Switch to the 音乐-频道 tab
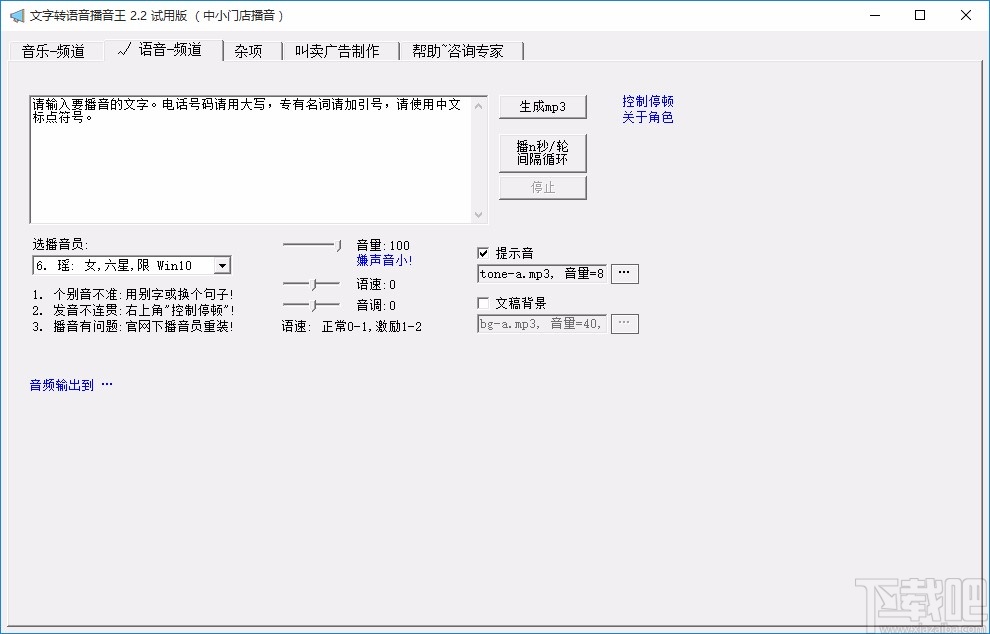The image size is (990, 634). click(x=55, y=50)
